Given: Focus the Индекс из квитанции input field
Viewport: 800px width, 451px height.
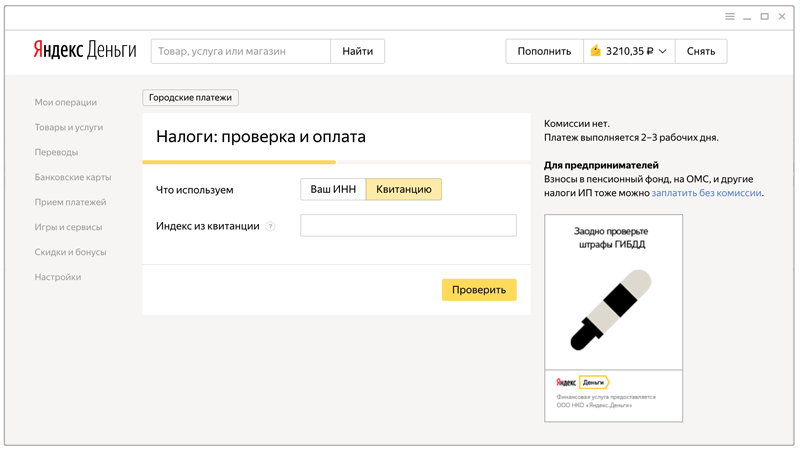Looking at the screenshot, I should pyautogui.click(x=408, y=226).
